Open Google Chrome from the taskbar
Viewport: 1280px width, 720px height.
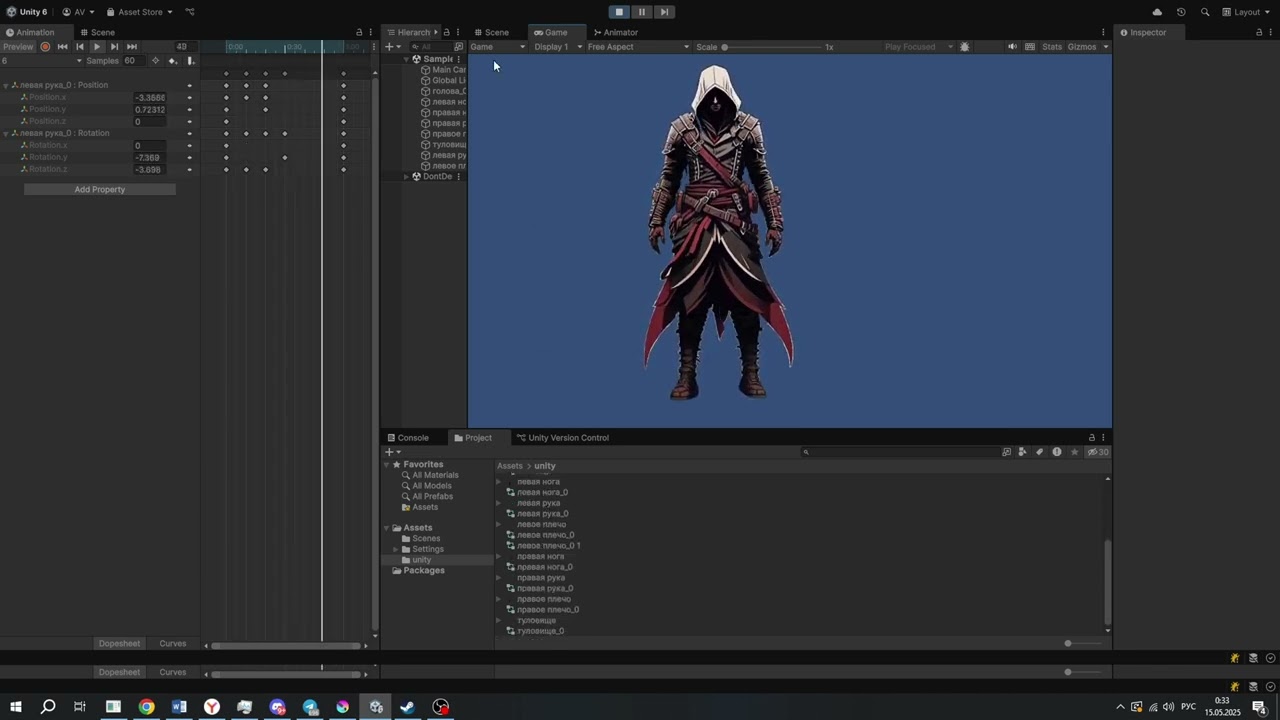(x=146, y=707)
